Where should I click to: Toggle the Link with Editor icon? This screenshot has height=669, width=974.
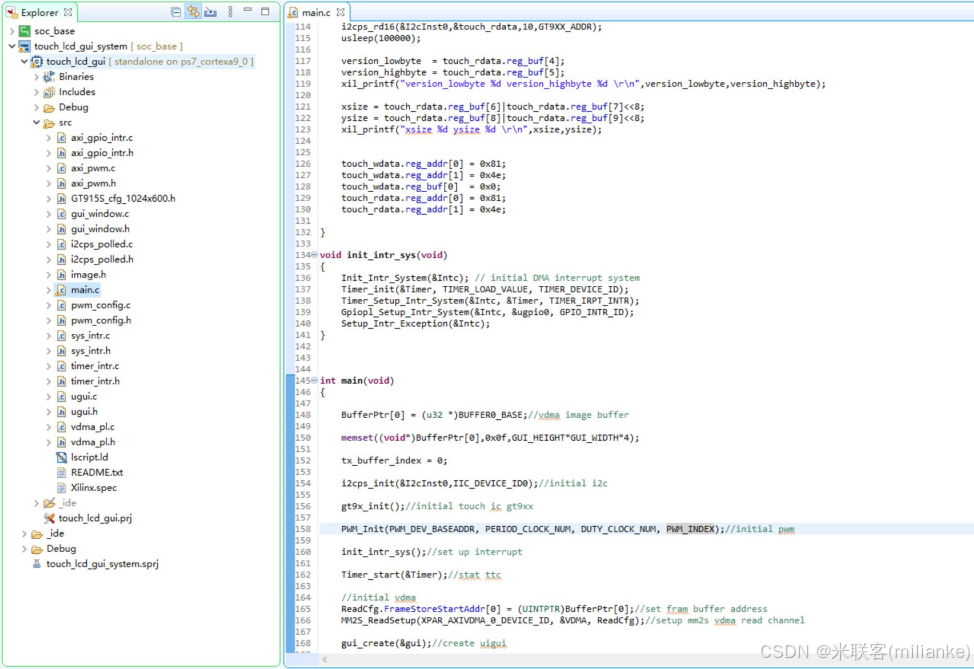[194, 11]
